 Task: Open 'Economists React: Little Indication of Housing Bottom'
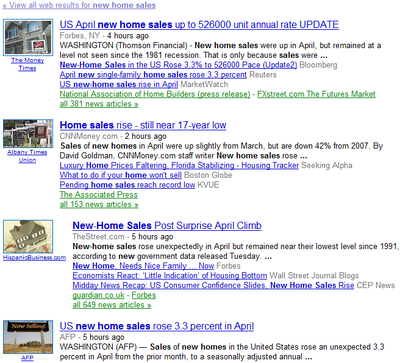[170, 276]
